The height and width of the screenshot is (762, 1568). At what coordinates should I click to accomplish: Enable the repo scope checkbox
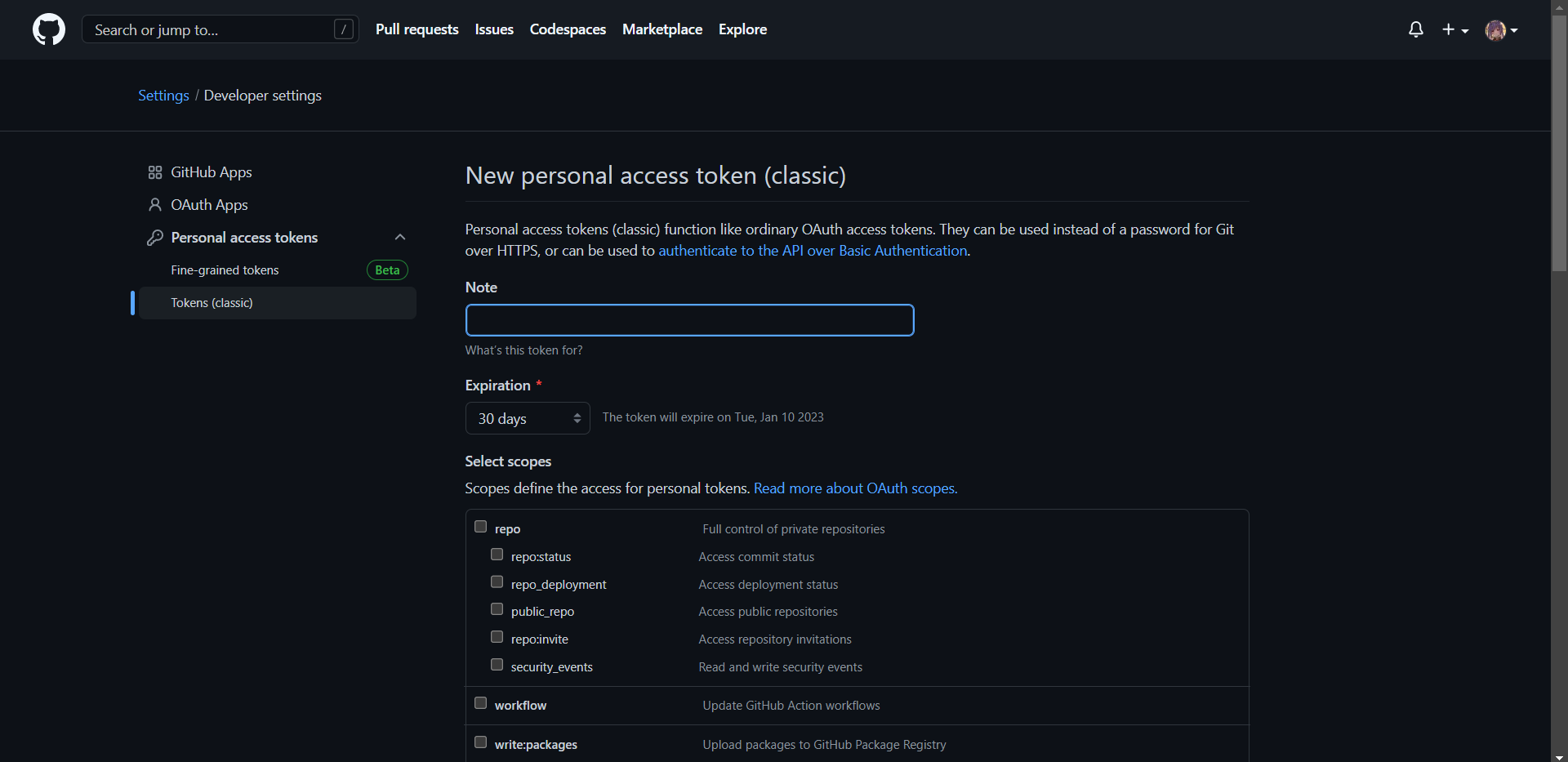point(481,527)
